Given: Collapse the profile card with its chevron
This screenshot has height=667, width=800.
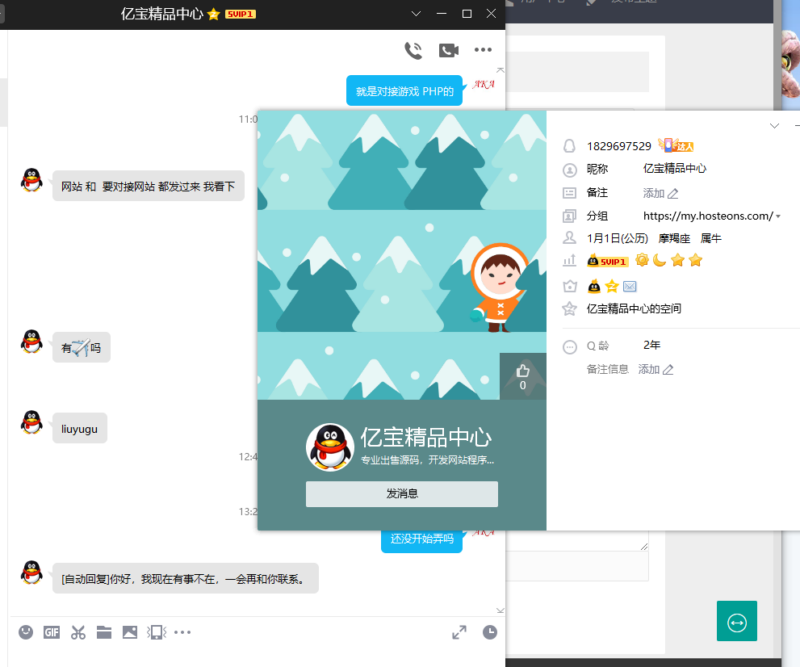Looking at the screenshot, I should pos(774,126).
